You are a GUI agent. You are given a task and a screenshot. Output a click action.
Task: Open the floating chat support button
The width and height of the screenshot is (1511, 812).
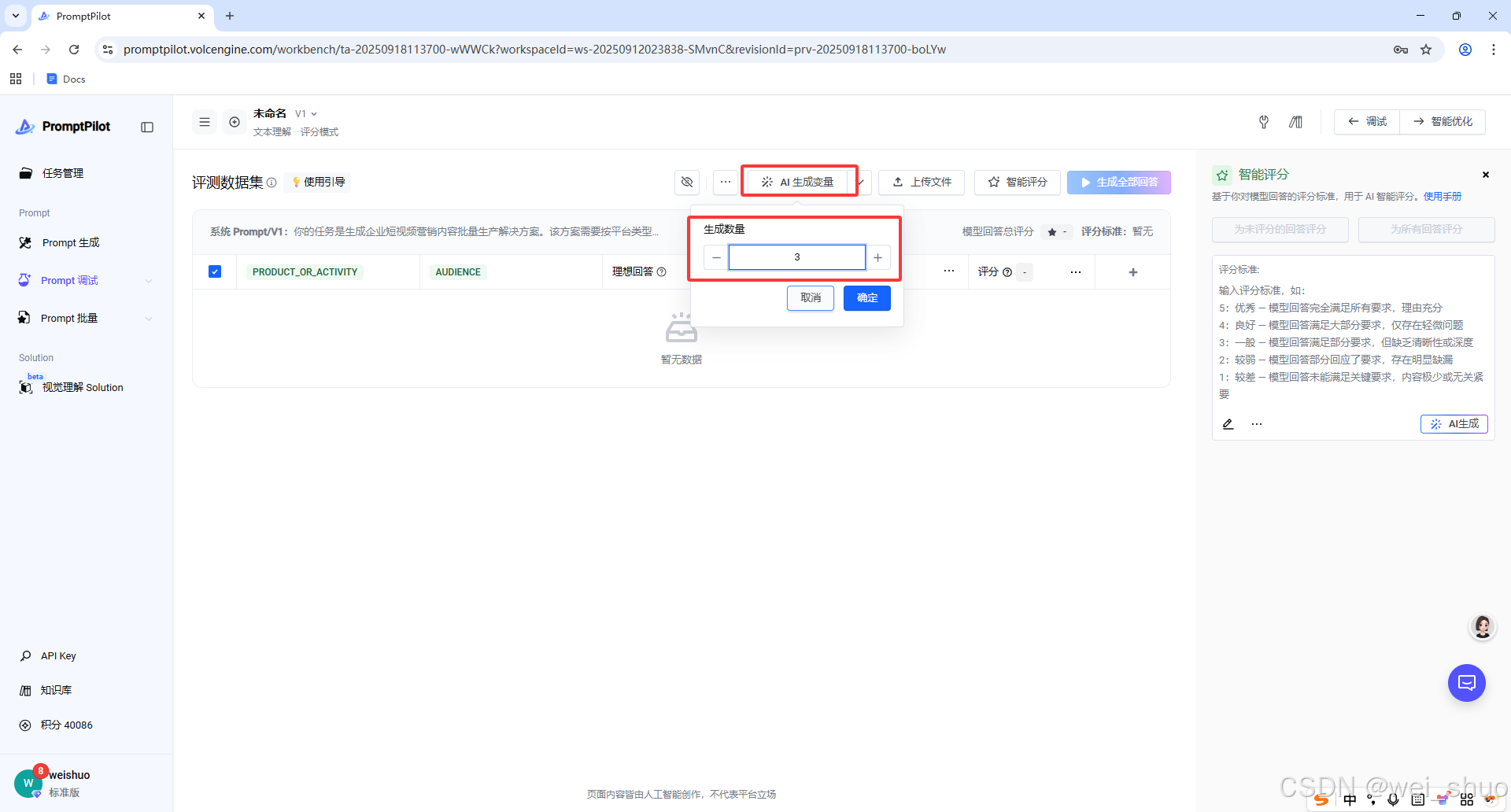point(1467,683)
